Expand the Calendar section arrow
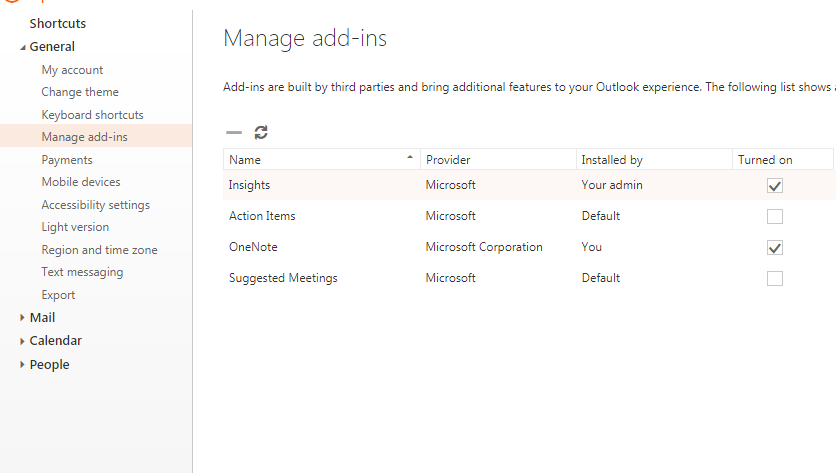The image size is (836, 473). [22, 341]
